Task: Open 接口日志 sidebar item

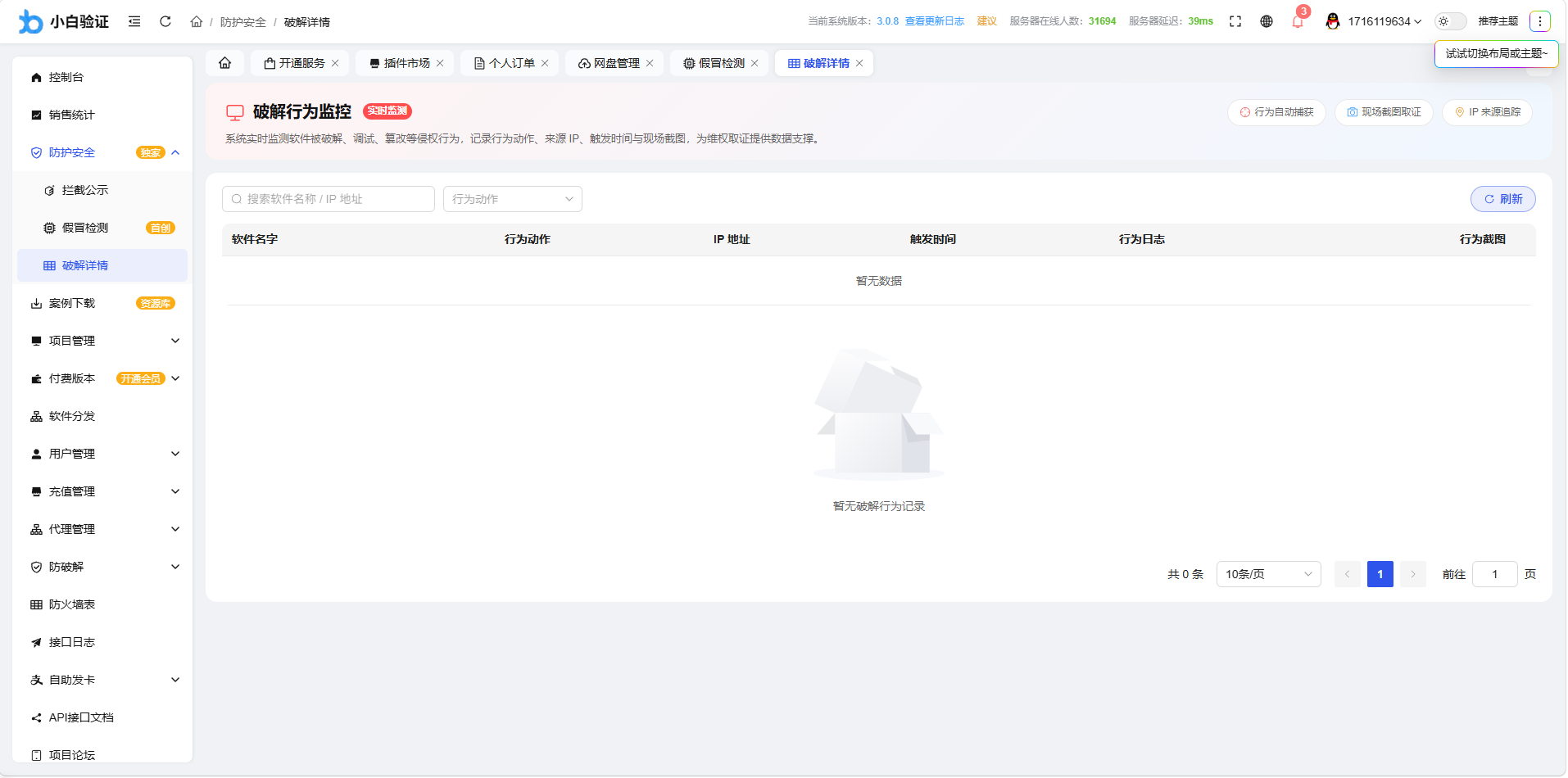Action: [x=102, y=642]
